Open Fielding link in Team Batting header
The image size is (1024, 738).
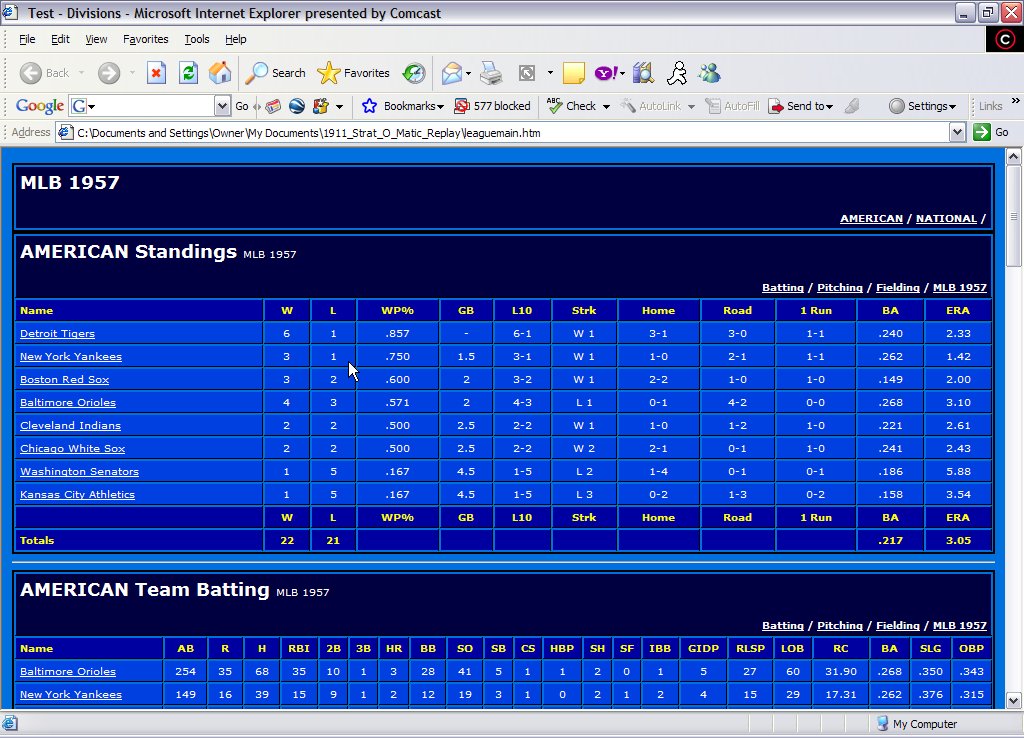click(897, 626)
